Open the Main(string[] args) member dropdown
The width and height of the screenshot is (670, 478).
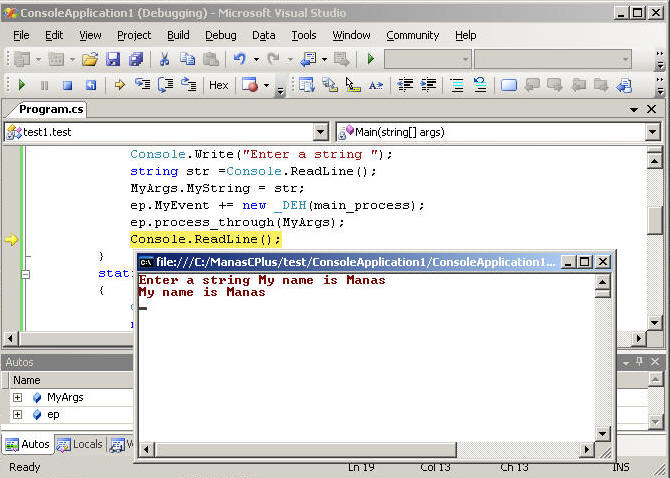point(652,132)
